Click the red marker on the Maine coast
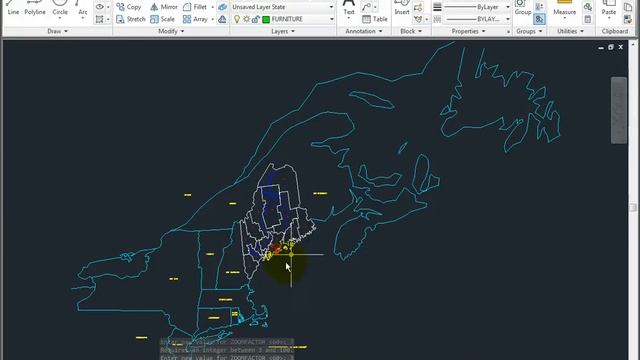This screenshot has height=360, width=640. [276, 248]
